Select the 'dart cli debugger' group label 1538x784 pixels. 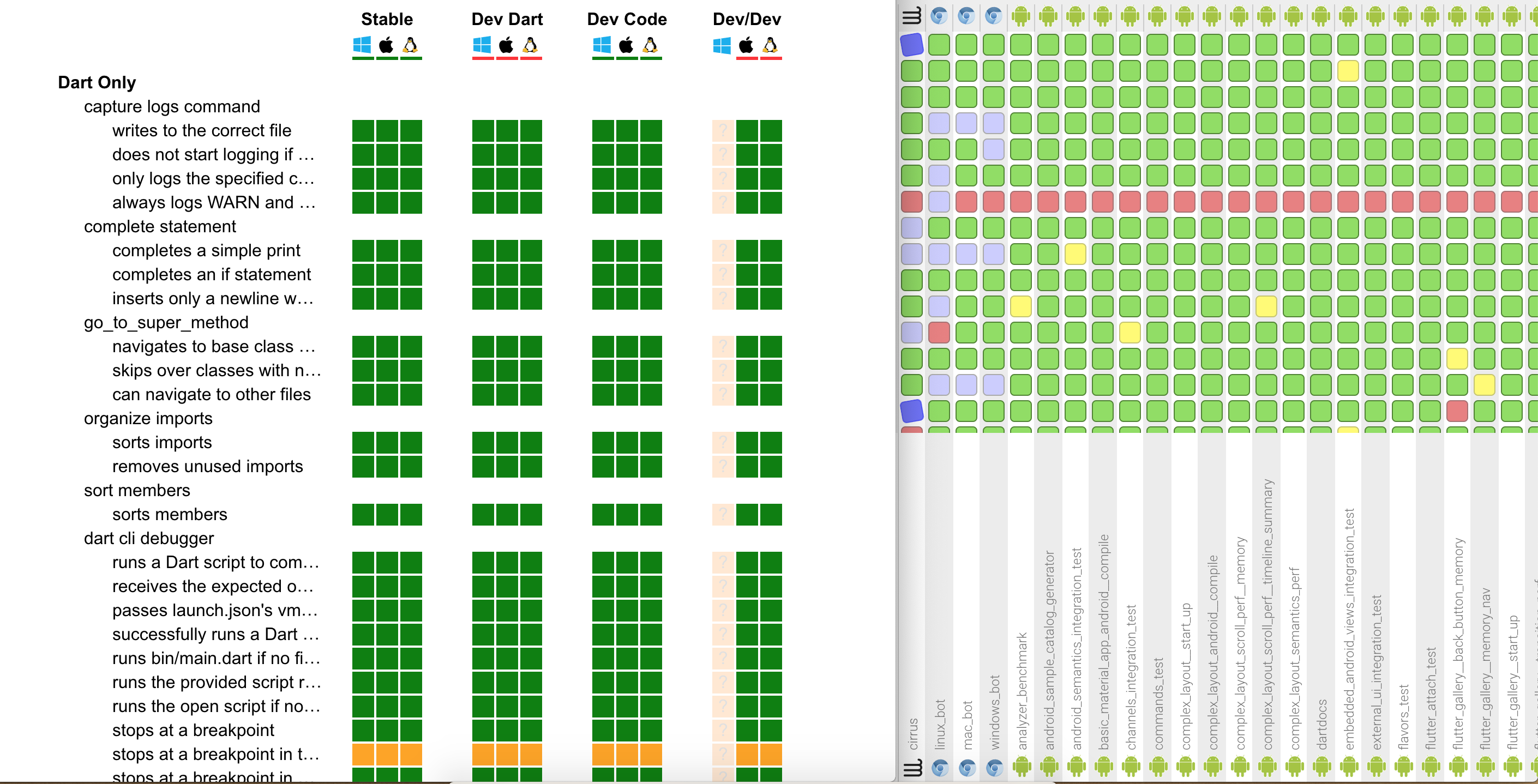tap(149, 538)
